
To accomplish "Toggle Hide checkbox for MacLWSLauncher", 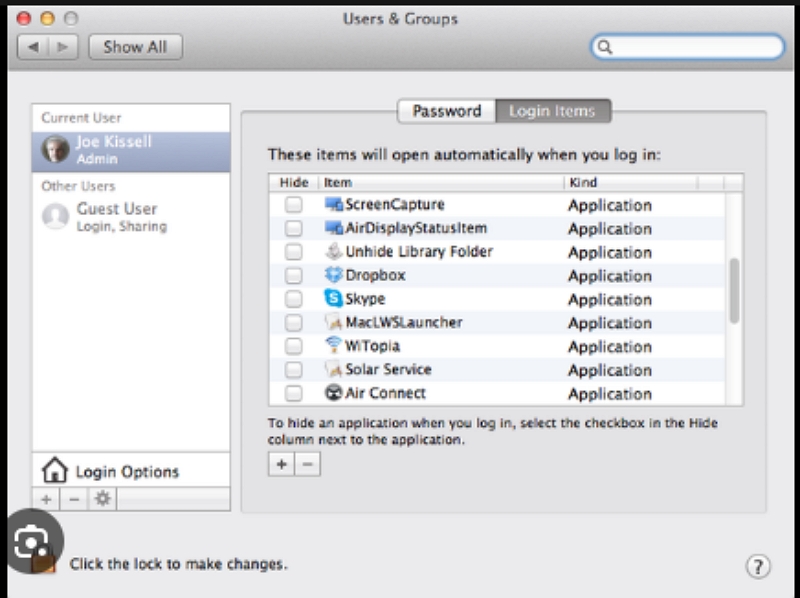I will click(x=293, y=322).
